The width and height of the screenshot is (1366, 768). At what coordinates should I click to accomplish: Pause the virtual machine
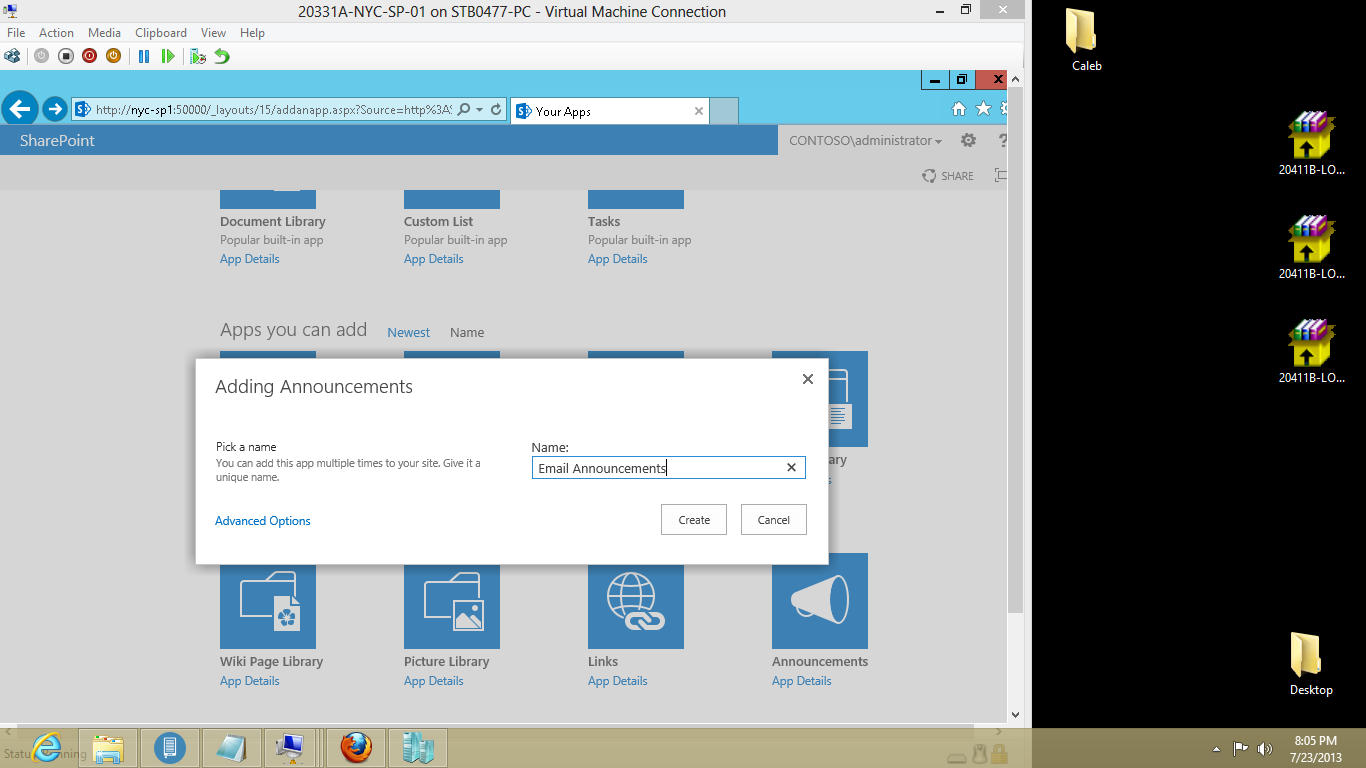(144, 56)
